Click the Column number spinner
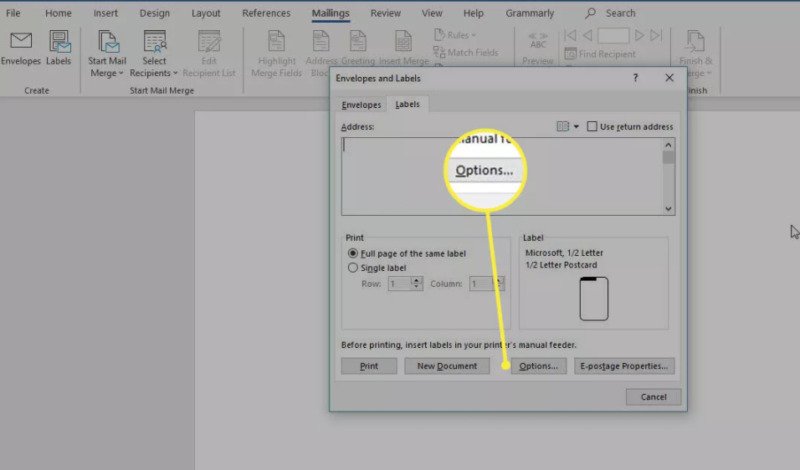The height and width of the screenshot is (470, 800). point(487,283)
